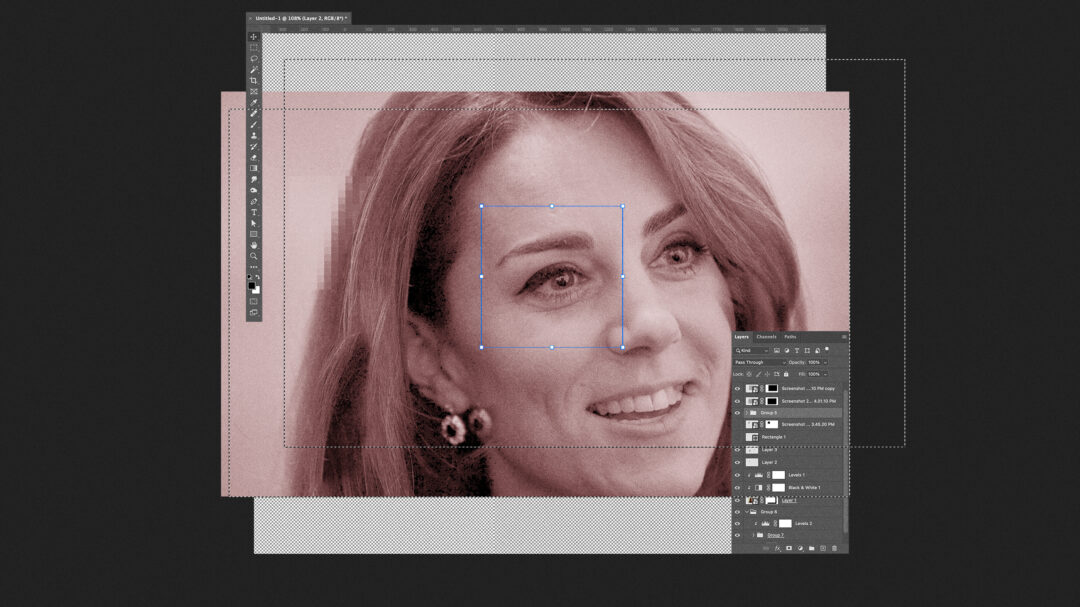Choose the Crop tool
Viewport: 1080px width, 607px height.
pyautogui.click(x=254, y=81)
